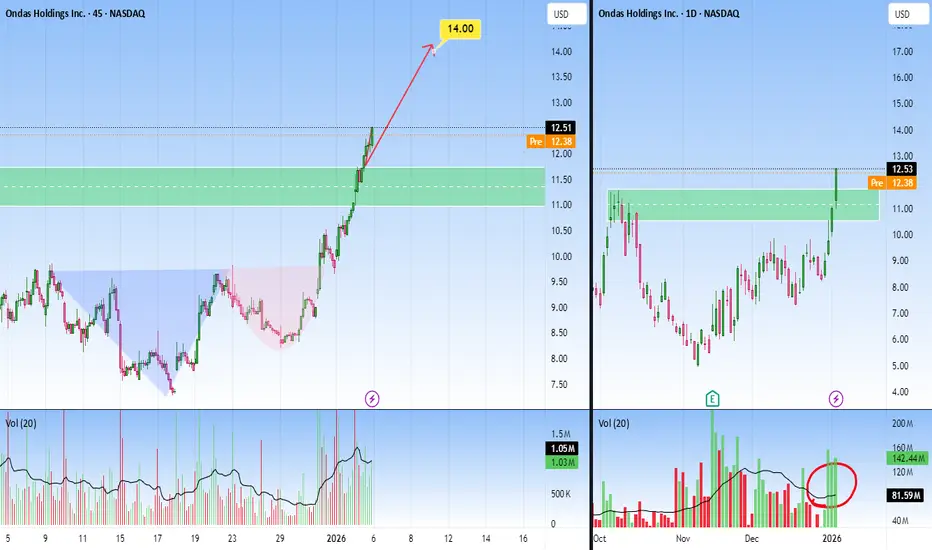This screenshot has height=550, width=932.
Task: Click the 14.00 level on left price axis
Action: click(x=561, y=52)
